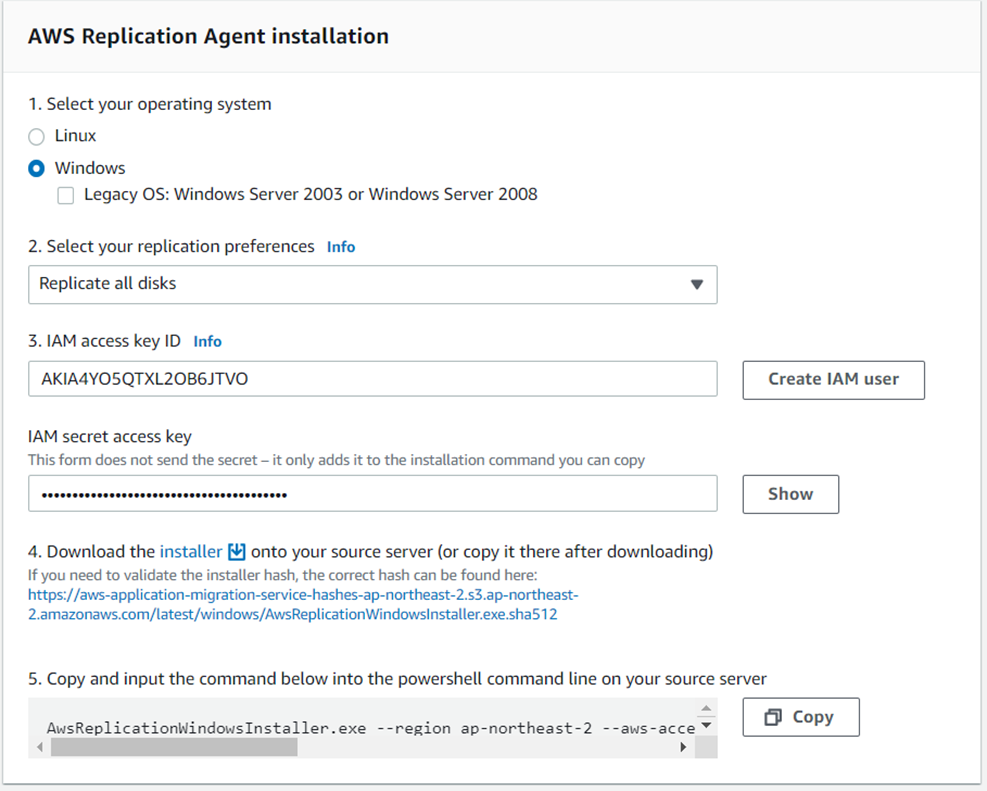This screenshot has width=987, height=791.
Task: Click the command box vertical scroll up arrow
Action: pyautogui.click(x=706, y=709)
